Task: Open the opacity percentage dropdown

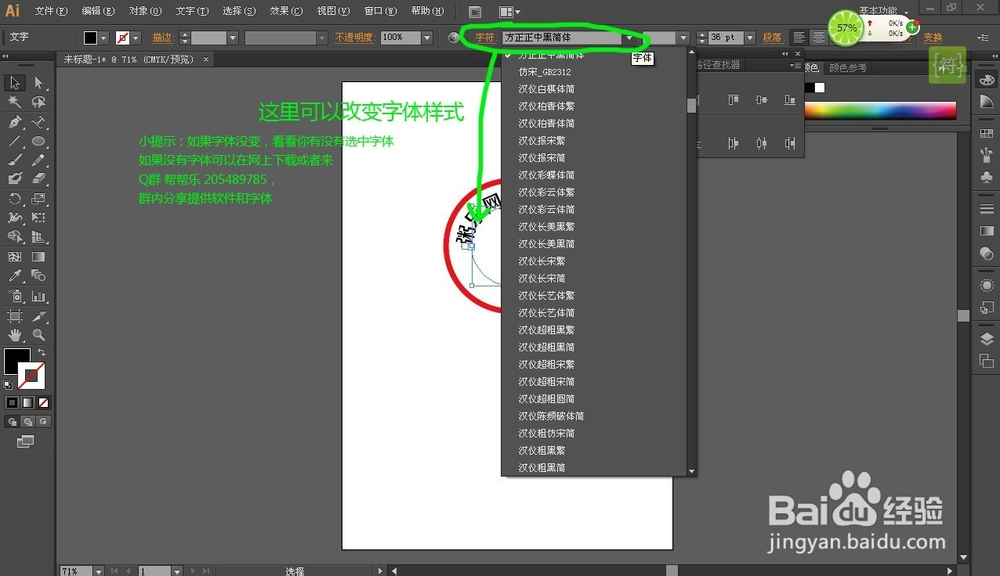Action: pyautogui.click(x=427, y=38)
